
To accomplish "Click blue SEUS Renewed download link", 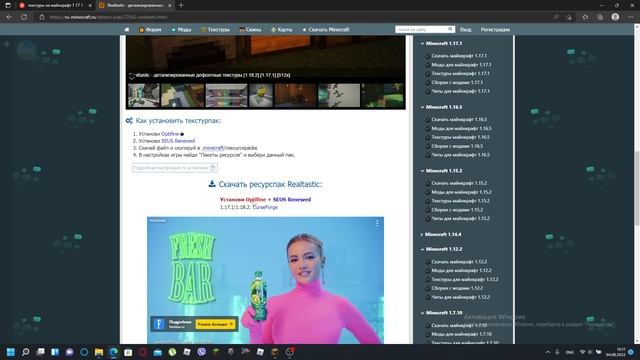I will (292, 200).
